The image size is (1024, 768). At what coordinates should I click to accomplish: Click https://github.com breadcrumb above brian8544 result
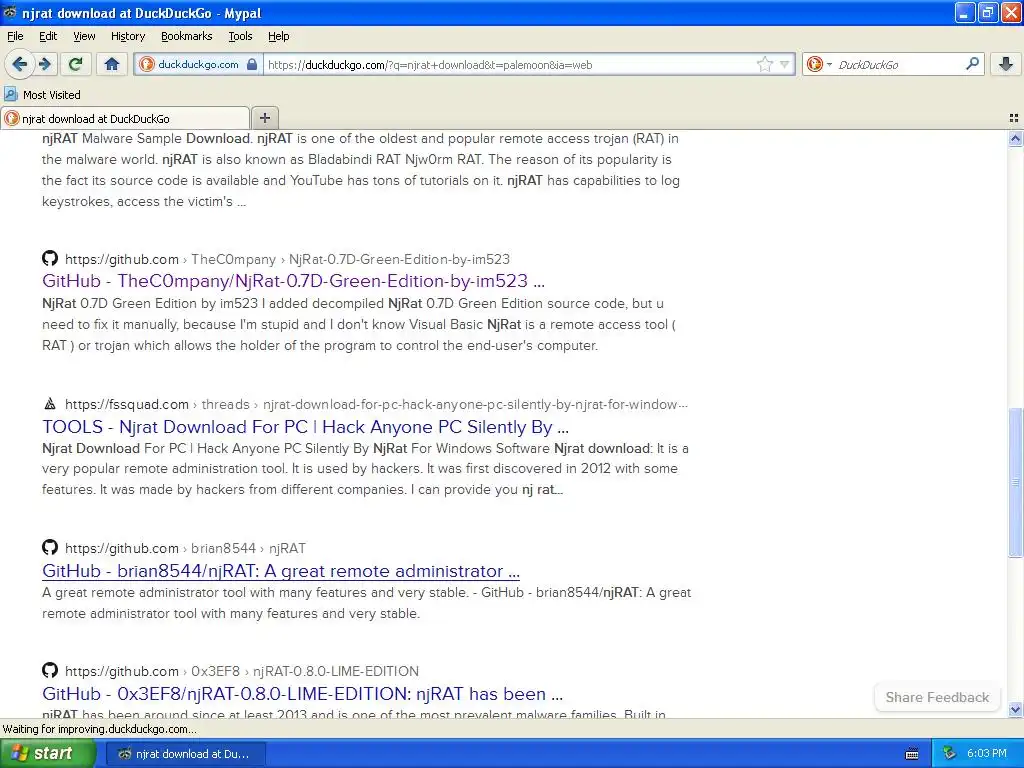(122, 548)
